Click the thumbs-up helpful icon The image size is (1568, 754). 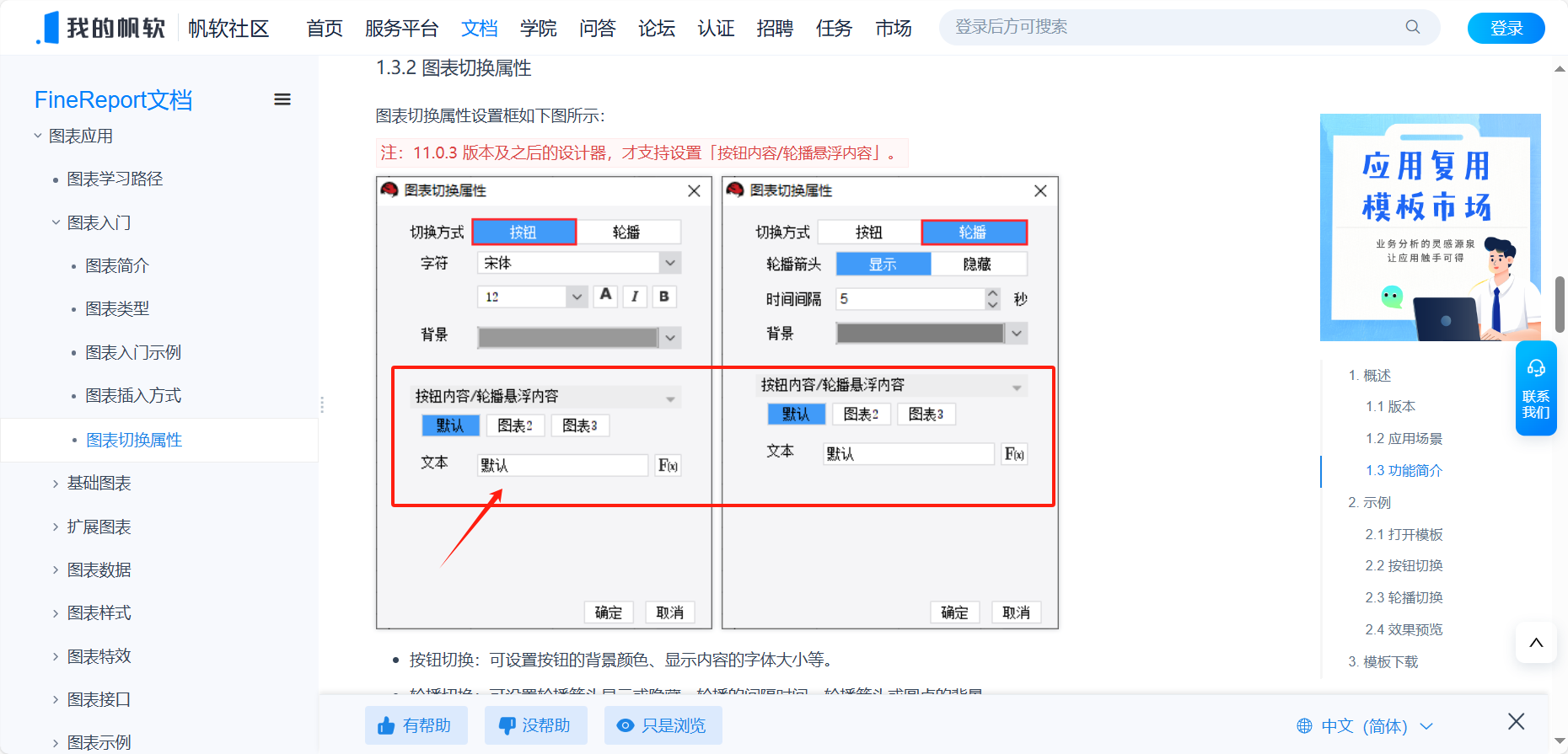386,725
